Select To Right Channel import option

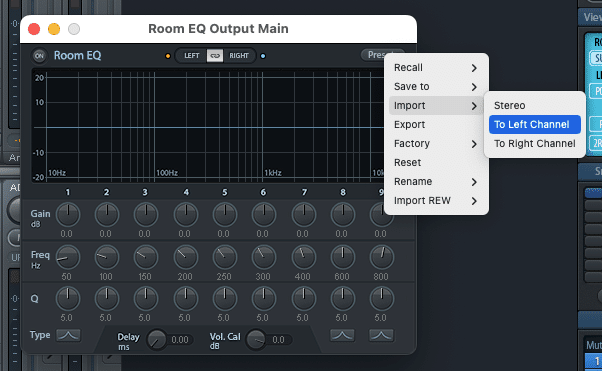(535, 144)
